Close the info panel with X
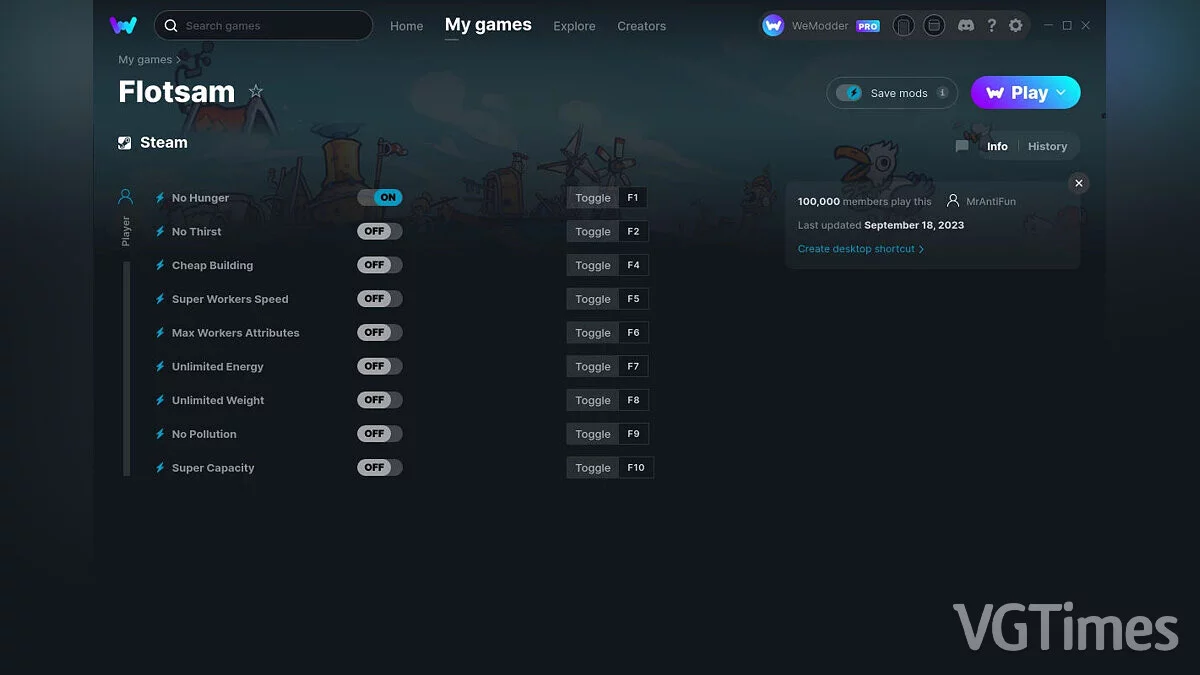 coord(1078,183)
